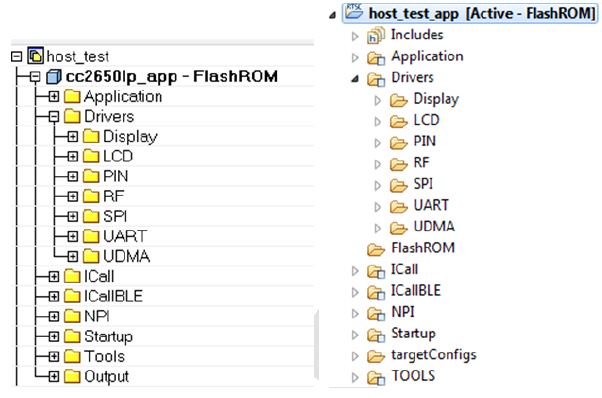
Task: Expand Application folder in host_test_app tree
Action: pos(355,58)
